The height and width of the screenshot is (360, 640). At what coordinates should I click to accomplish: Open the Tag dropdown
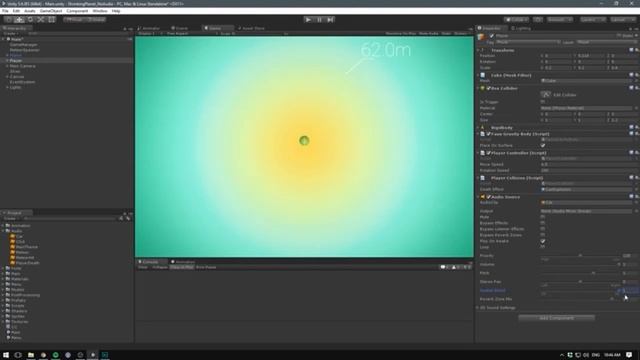(x=528, y=42)
